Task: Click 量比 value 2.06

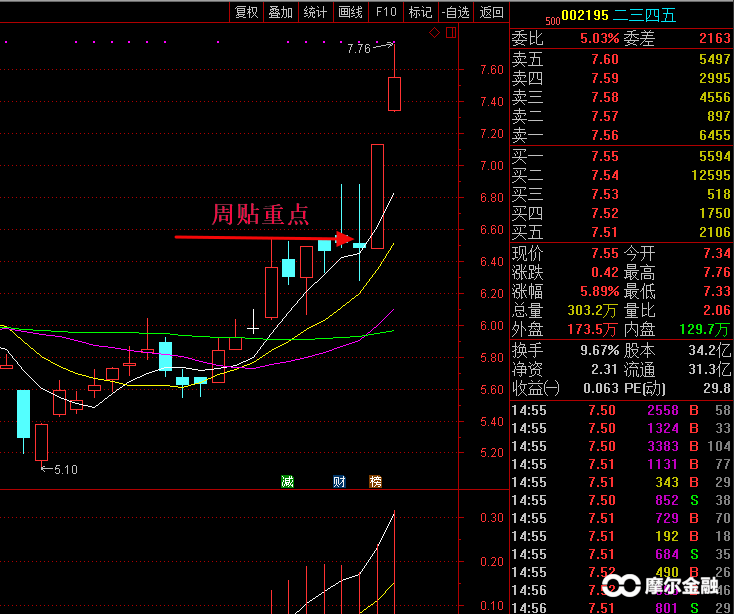Action: point(717,310)
